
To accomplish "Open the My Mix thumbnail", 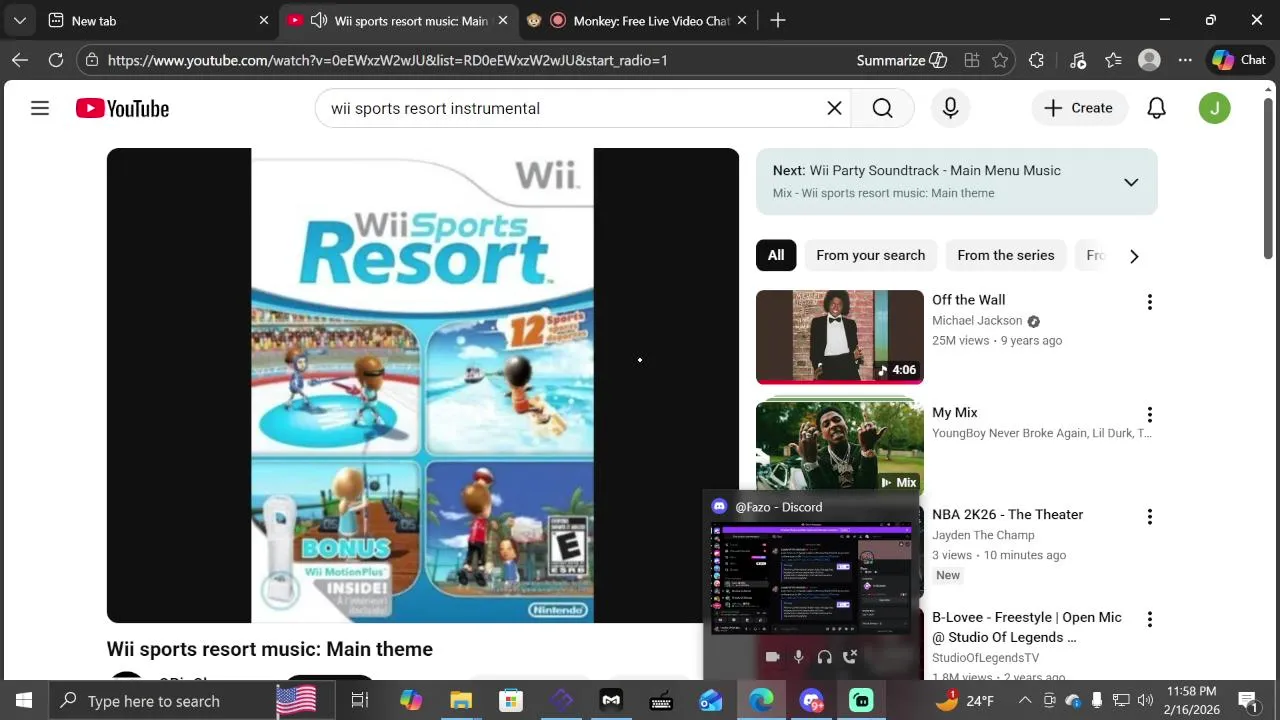I will 840,447.
